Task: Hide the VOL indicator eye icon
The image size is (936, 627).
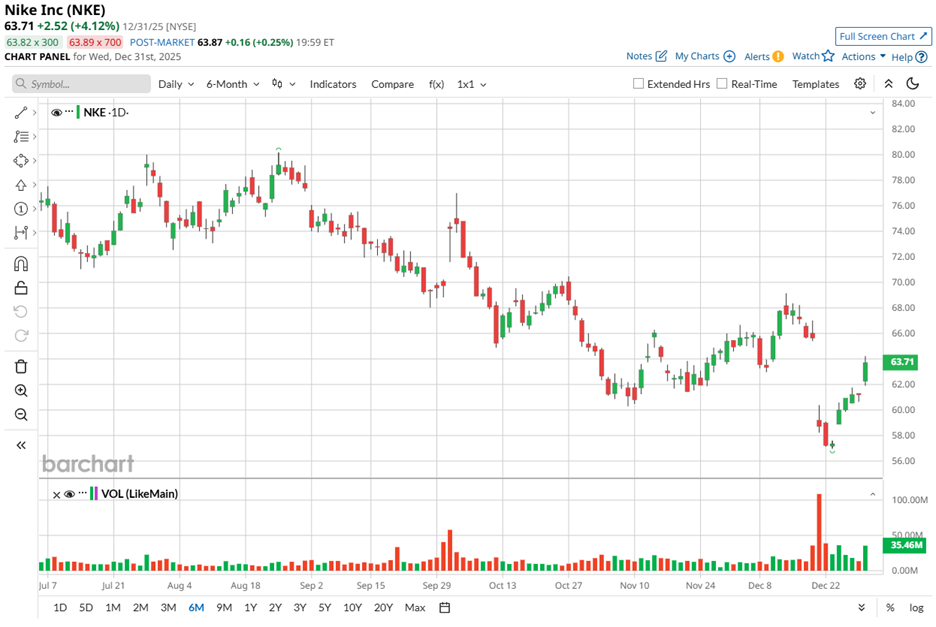Action: pyautogui.click(x=69, y=494)
